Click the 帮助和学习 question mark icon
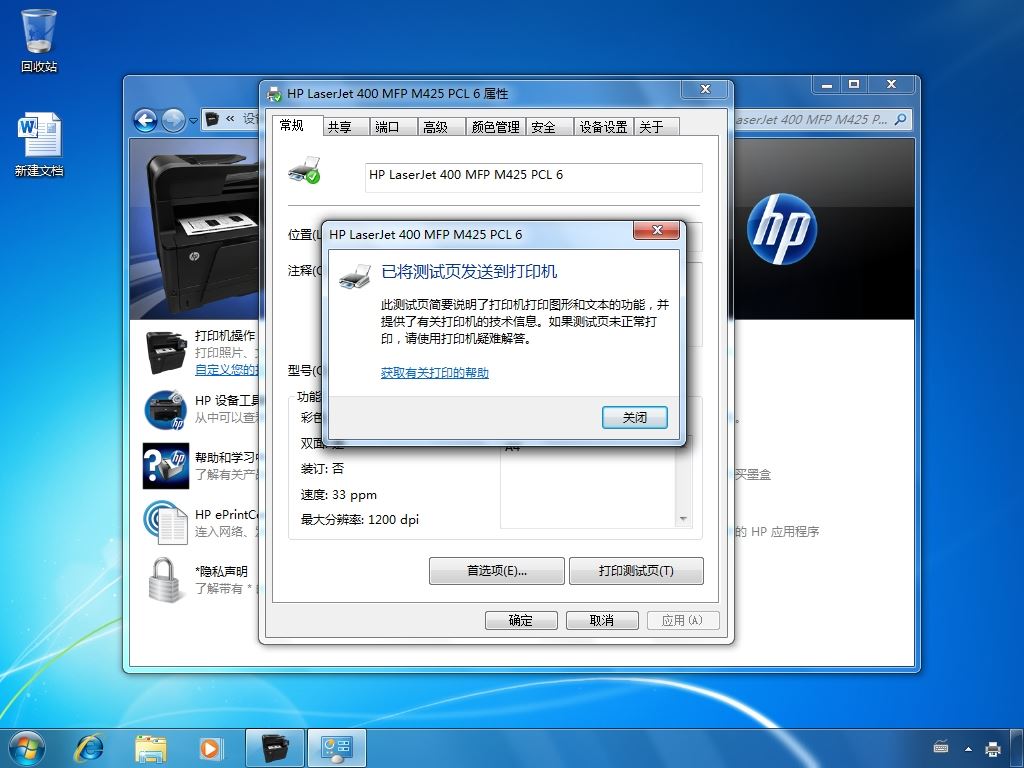Image resolution: width=1024 pixels, height=768 pixels. (165, 466)
